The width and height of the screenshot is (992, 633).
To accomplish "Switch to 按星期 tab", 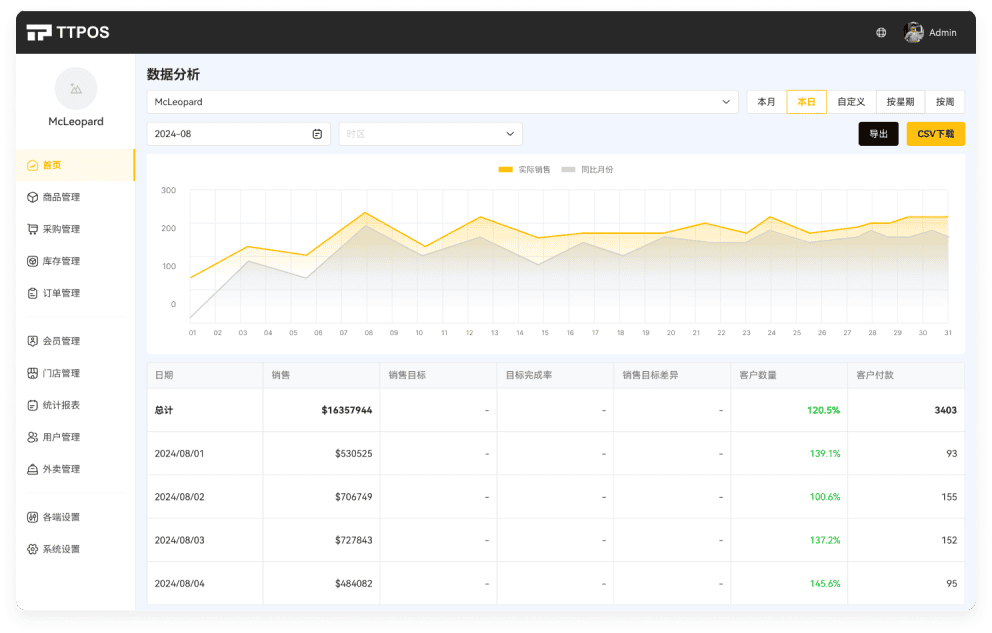I will [900, 102].
